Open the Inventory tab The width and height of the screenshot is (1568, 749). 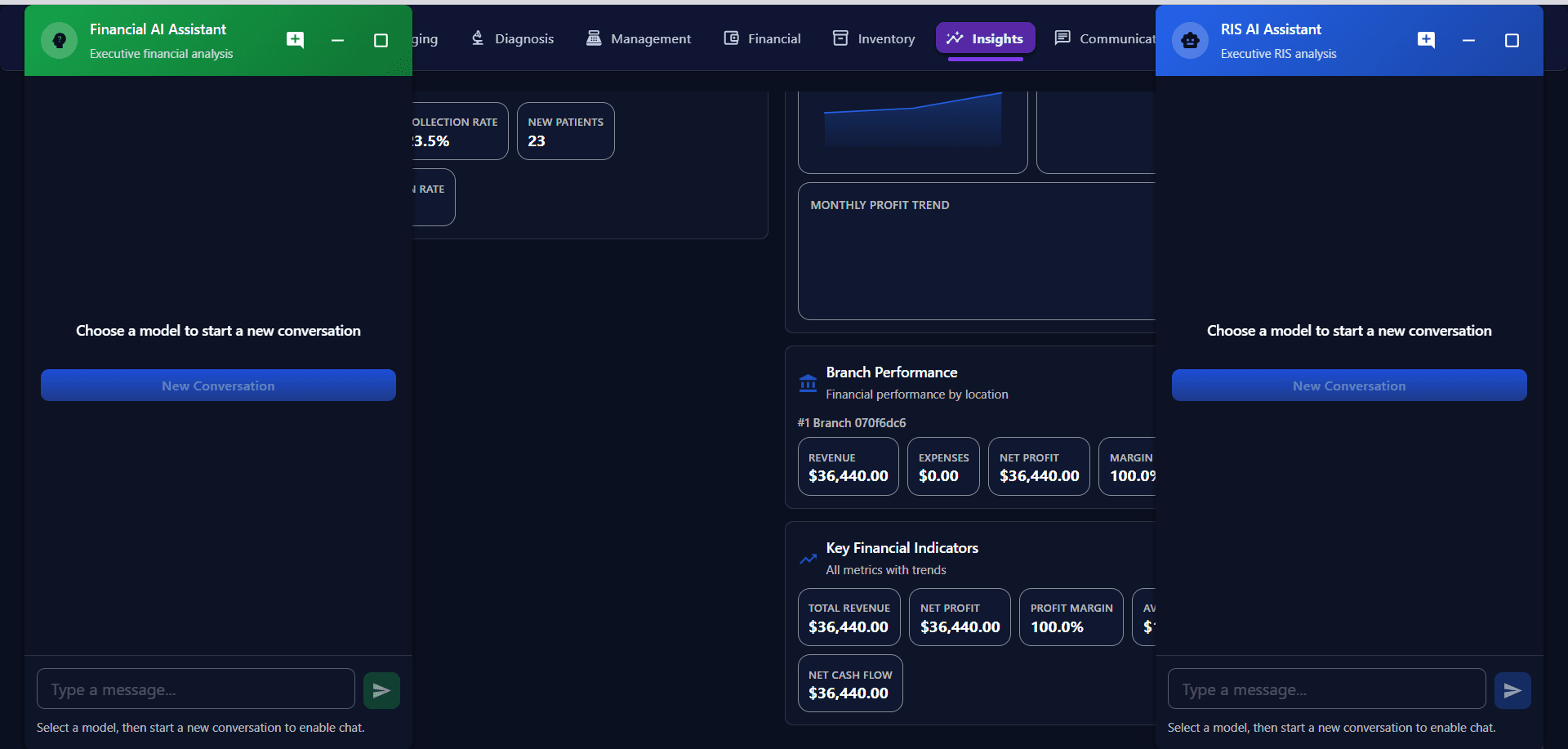coord(874,38)
